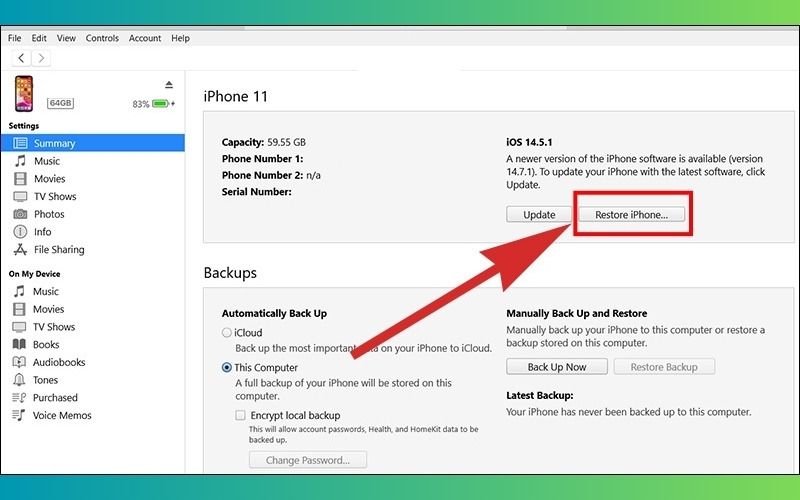Click the Restore iPhone... button
Image resolution: width=800 pixels, height=500 pixels.
pos(631,215)
